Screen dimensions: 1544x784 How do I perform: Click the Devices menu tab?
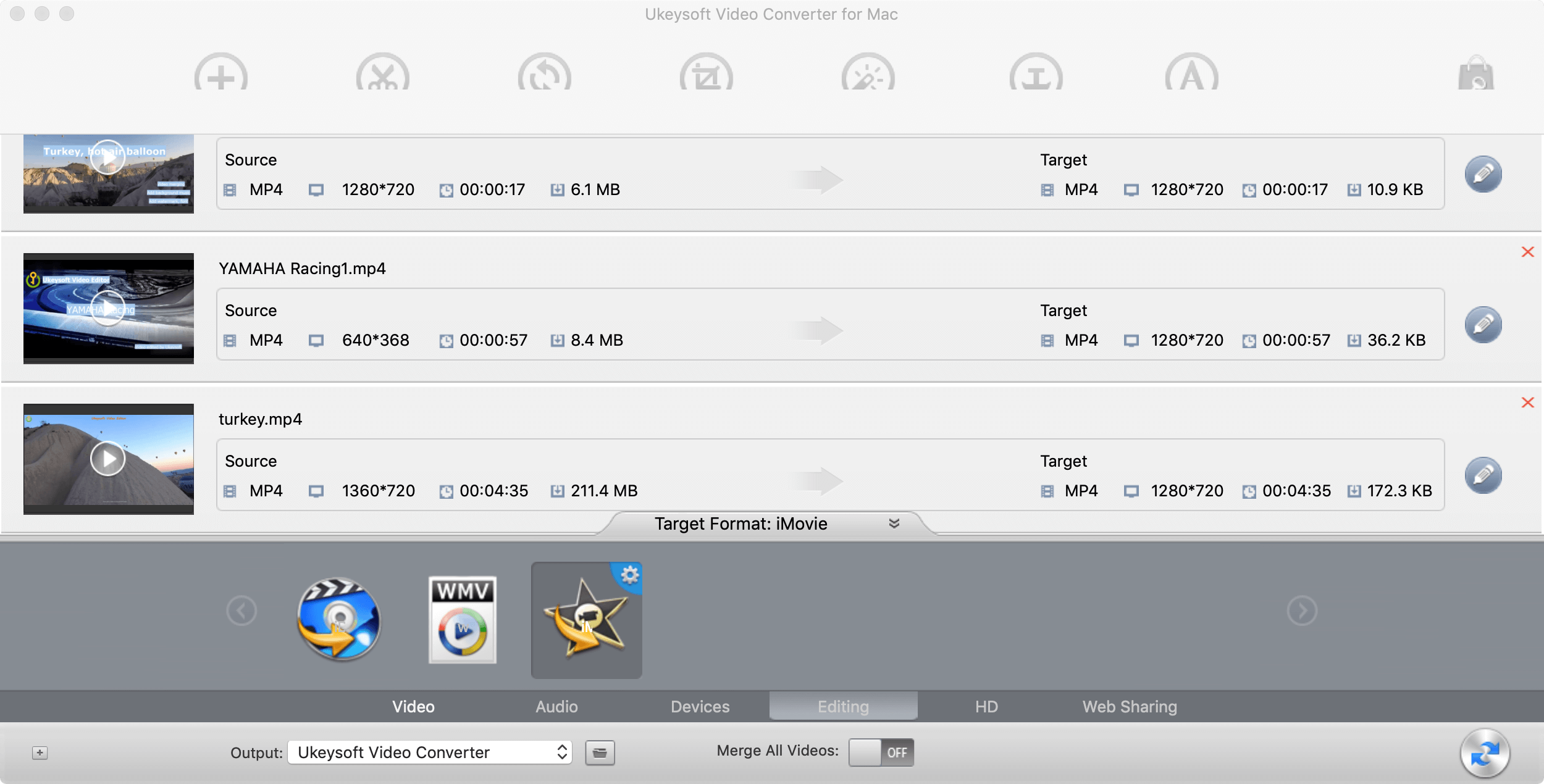click(x=699, y=706)
